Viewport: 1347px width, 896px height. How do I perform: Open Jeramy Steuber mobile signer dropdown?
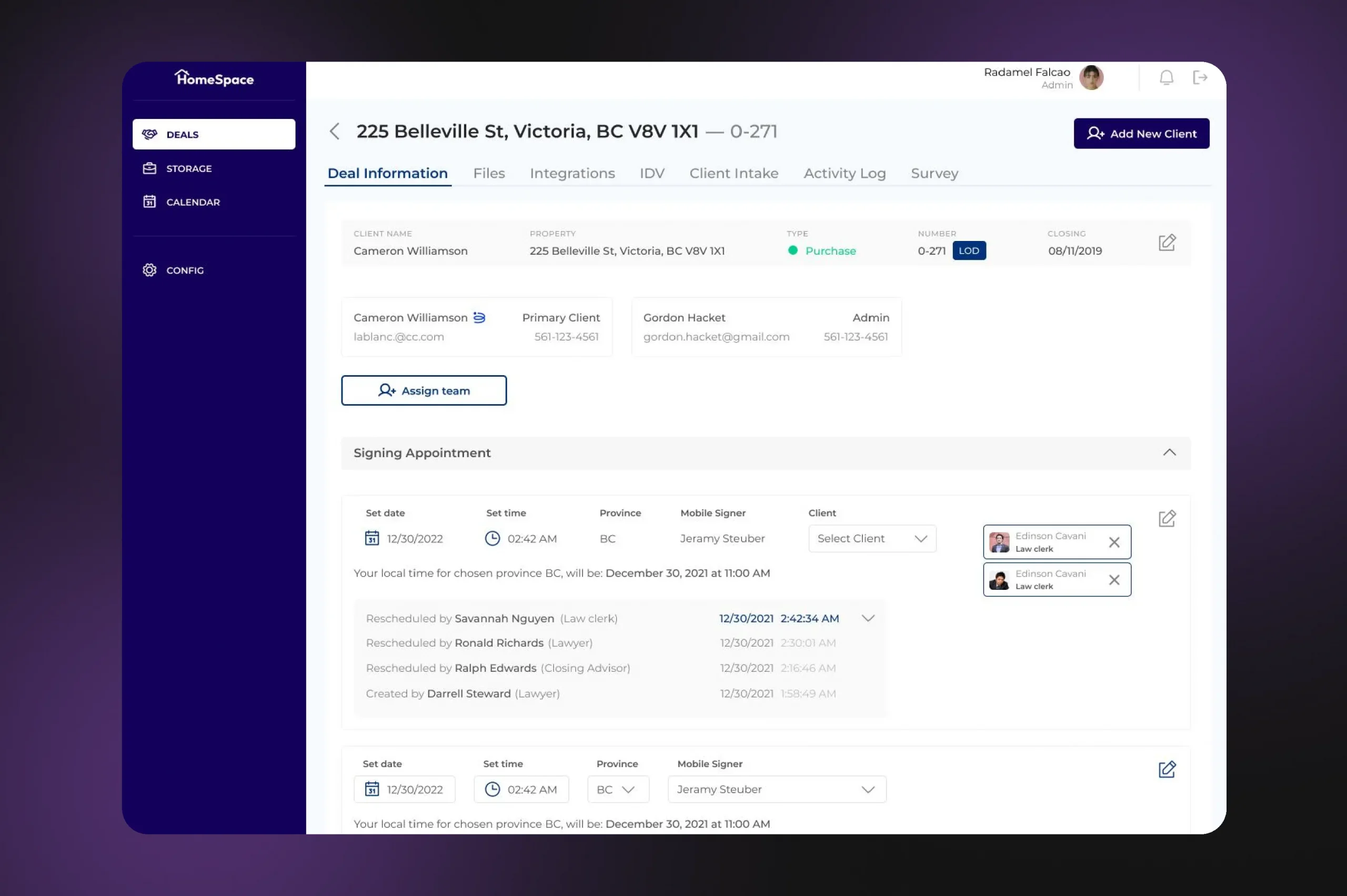click(776, 790)
